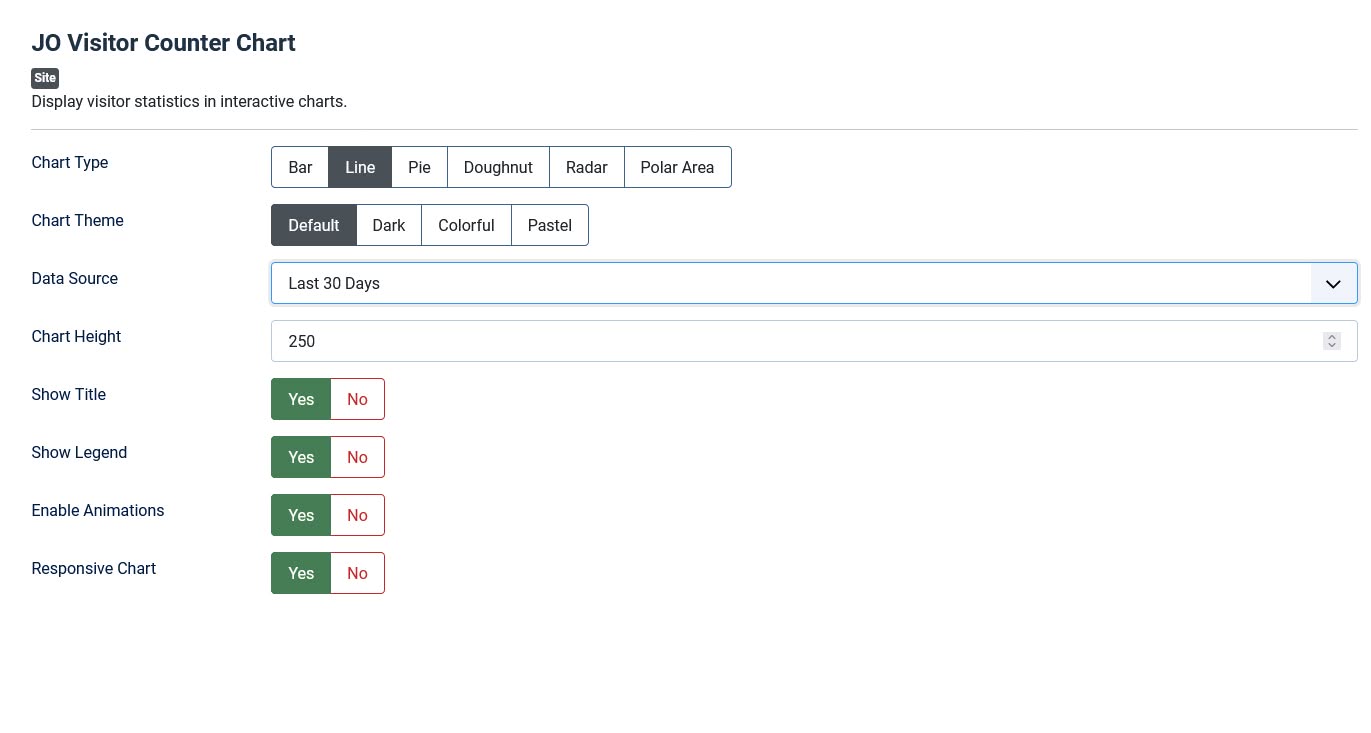Set Enable Animations to No

pos(357,515)
